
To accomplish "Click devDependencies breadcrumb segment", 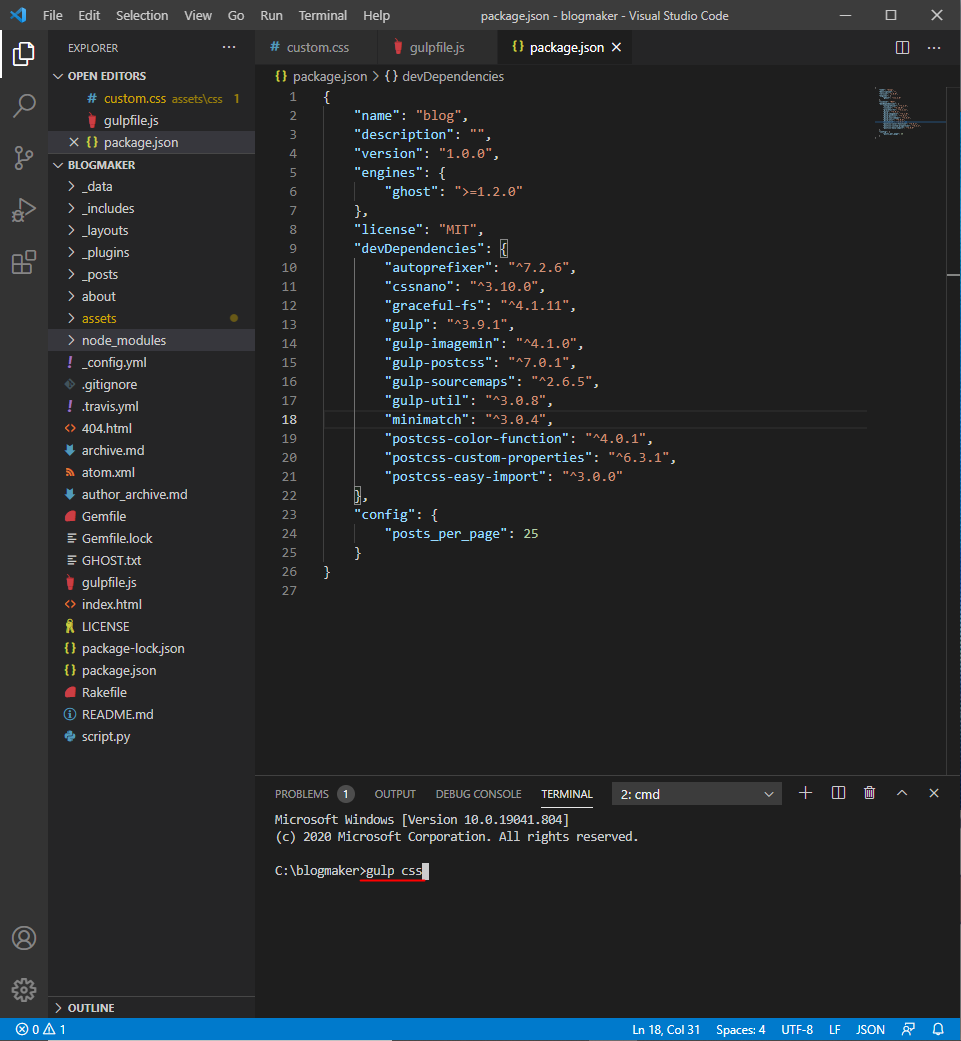I will (445, 76).
